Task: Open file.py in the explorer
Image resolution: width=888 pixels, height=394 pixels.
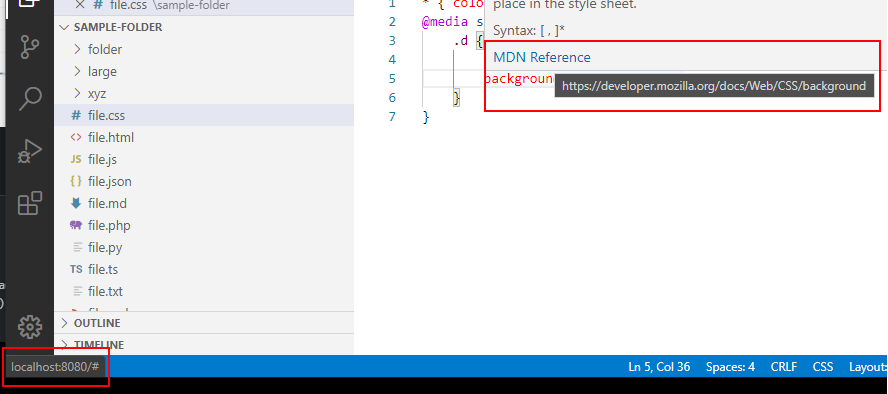Action: click(x=204, y=248)
